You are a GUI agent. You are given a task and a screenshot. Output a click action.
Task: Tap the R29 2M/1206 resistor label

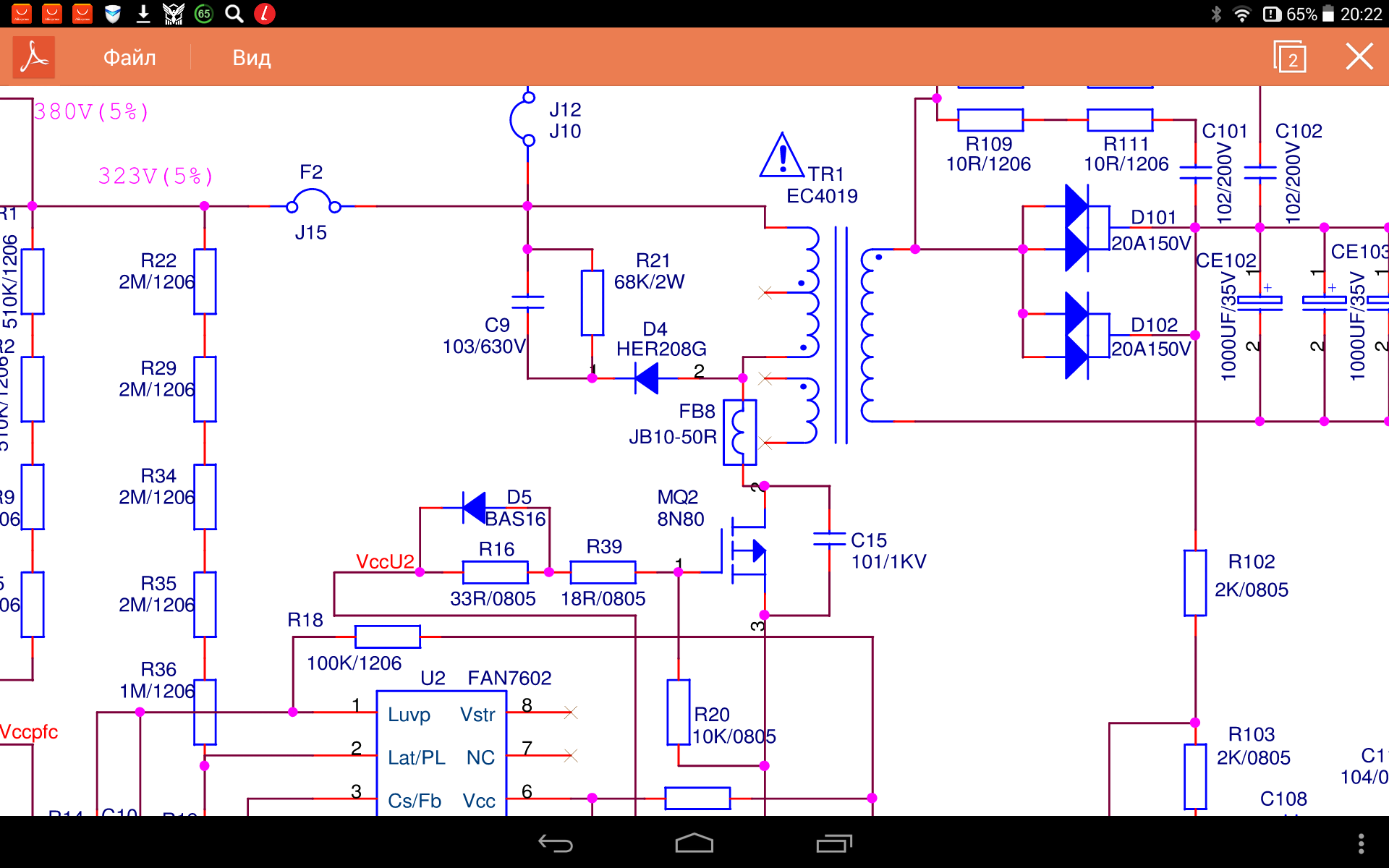pos(157,379)
